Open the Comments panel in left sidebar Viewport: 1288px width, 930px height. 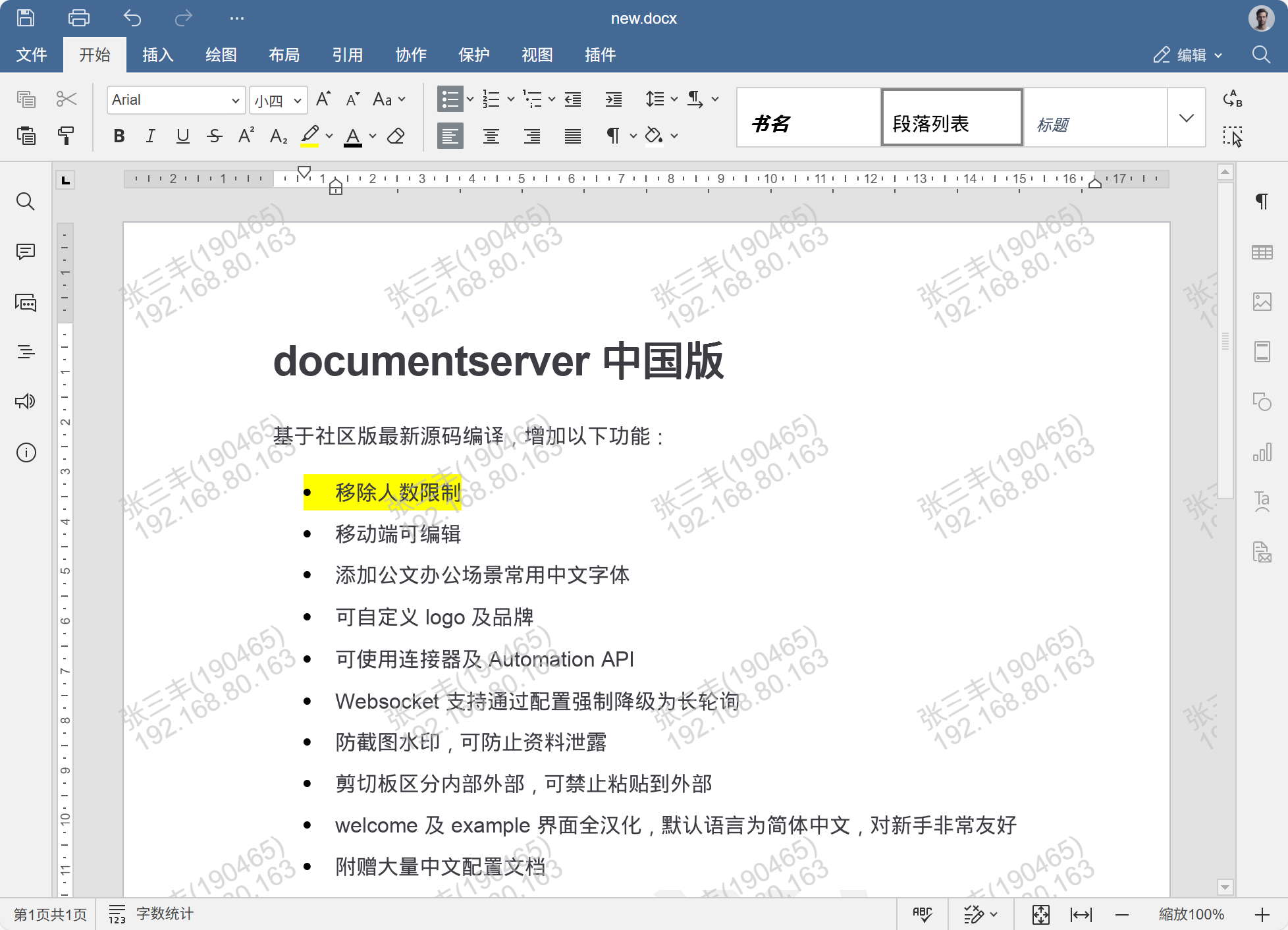(x=26, y=252)
